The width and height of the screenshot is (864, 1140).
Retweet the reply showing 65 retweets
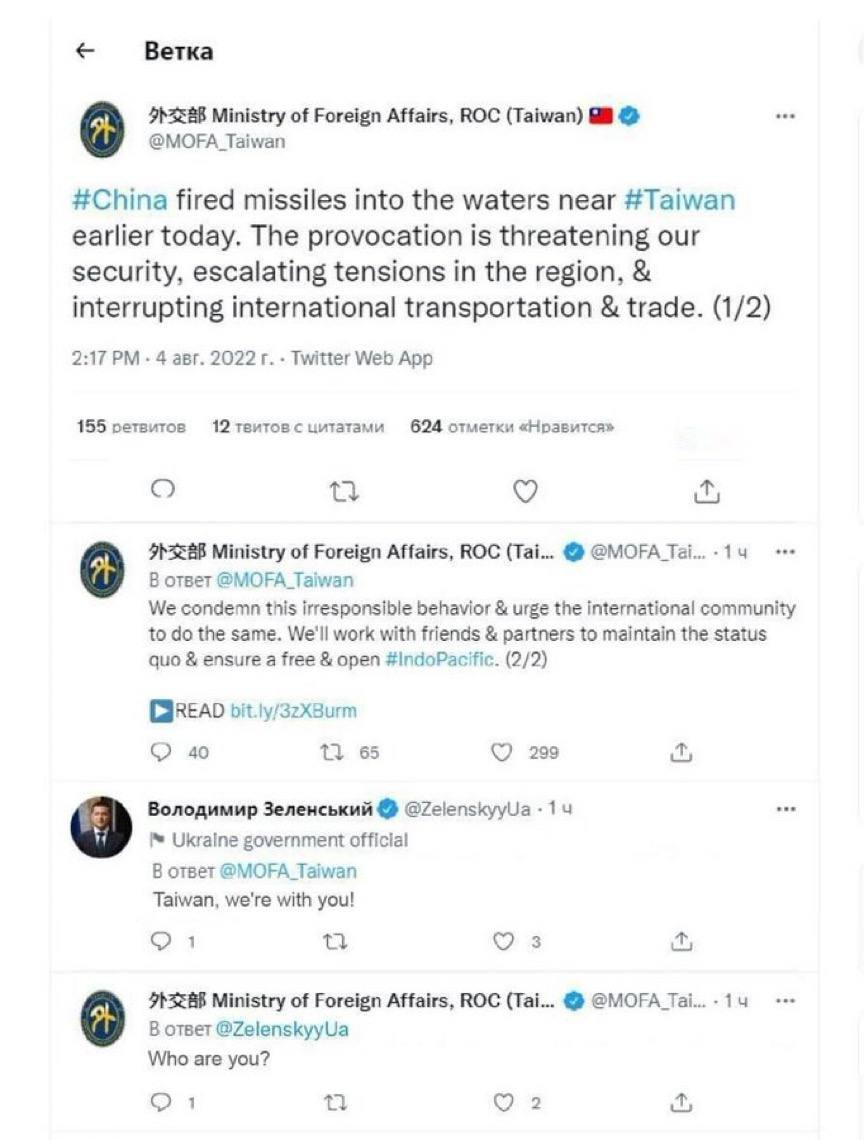pos(332,752)
